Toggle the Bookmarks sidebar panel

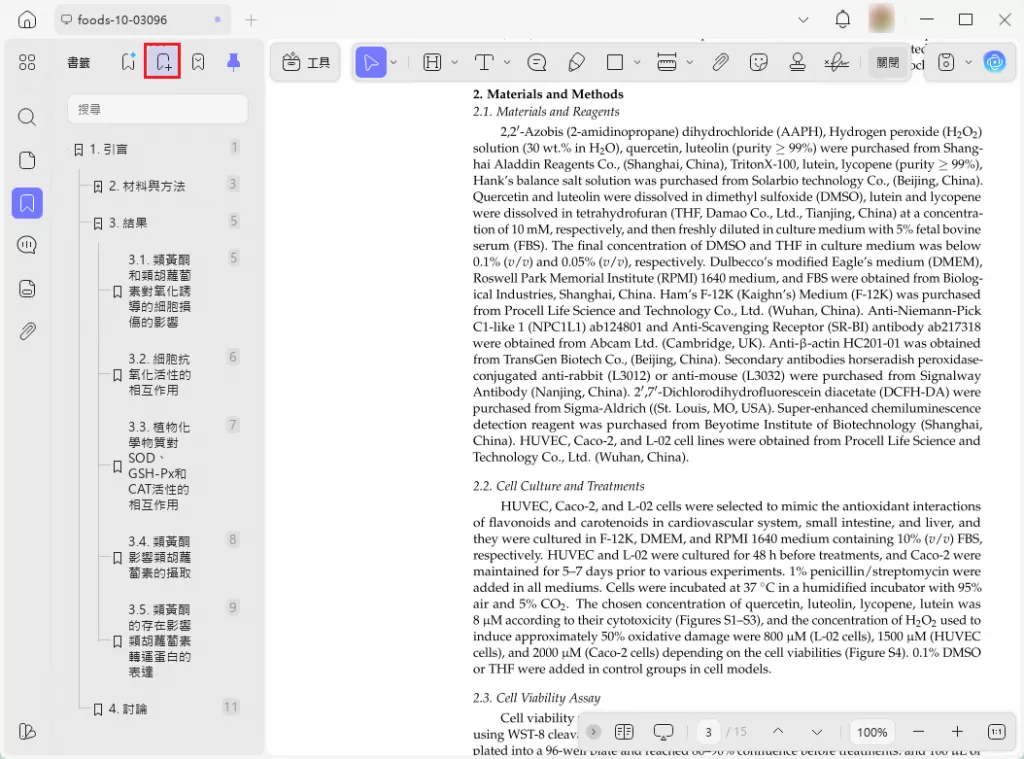pyautogui.click(x=27, y=203)
